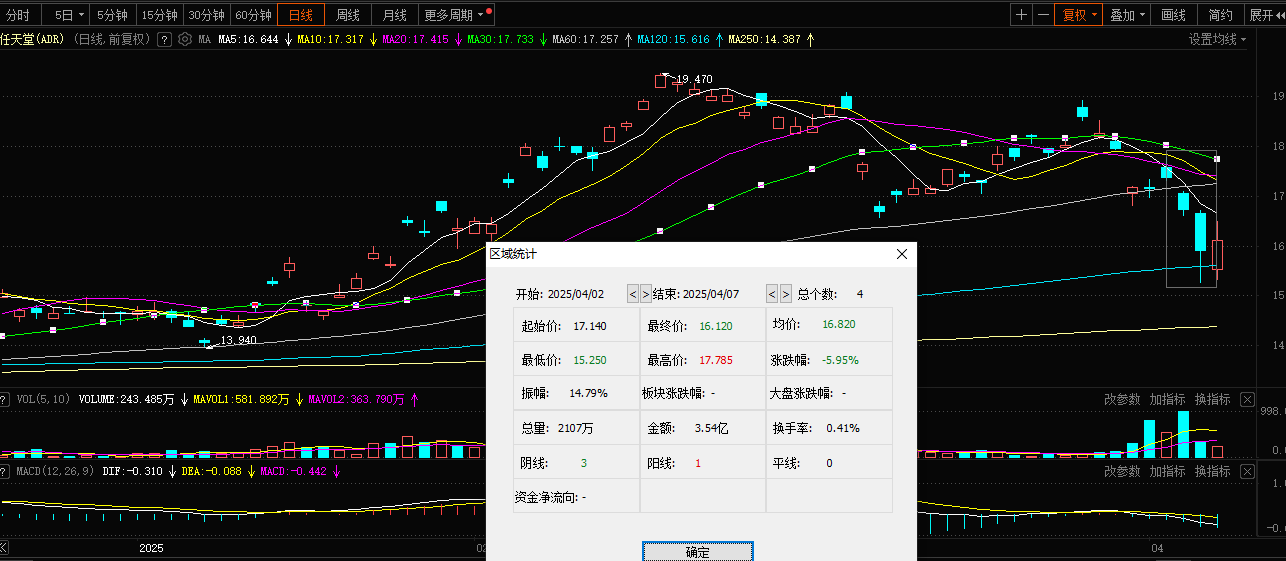Click 换指标 in the VOL panel

pyautogui.click(x=1212, y=399)
